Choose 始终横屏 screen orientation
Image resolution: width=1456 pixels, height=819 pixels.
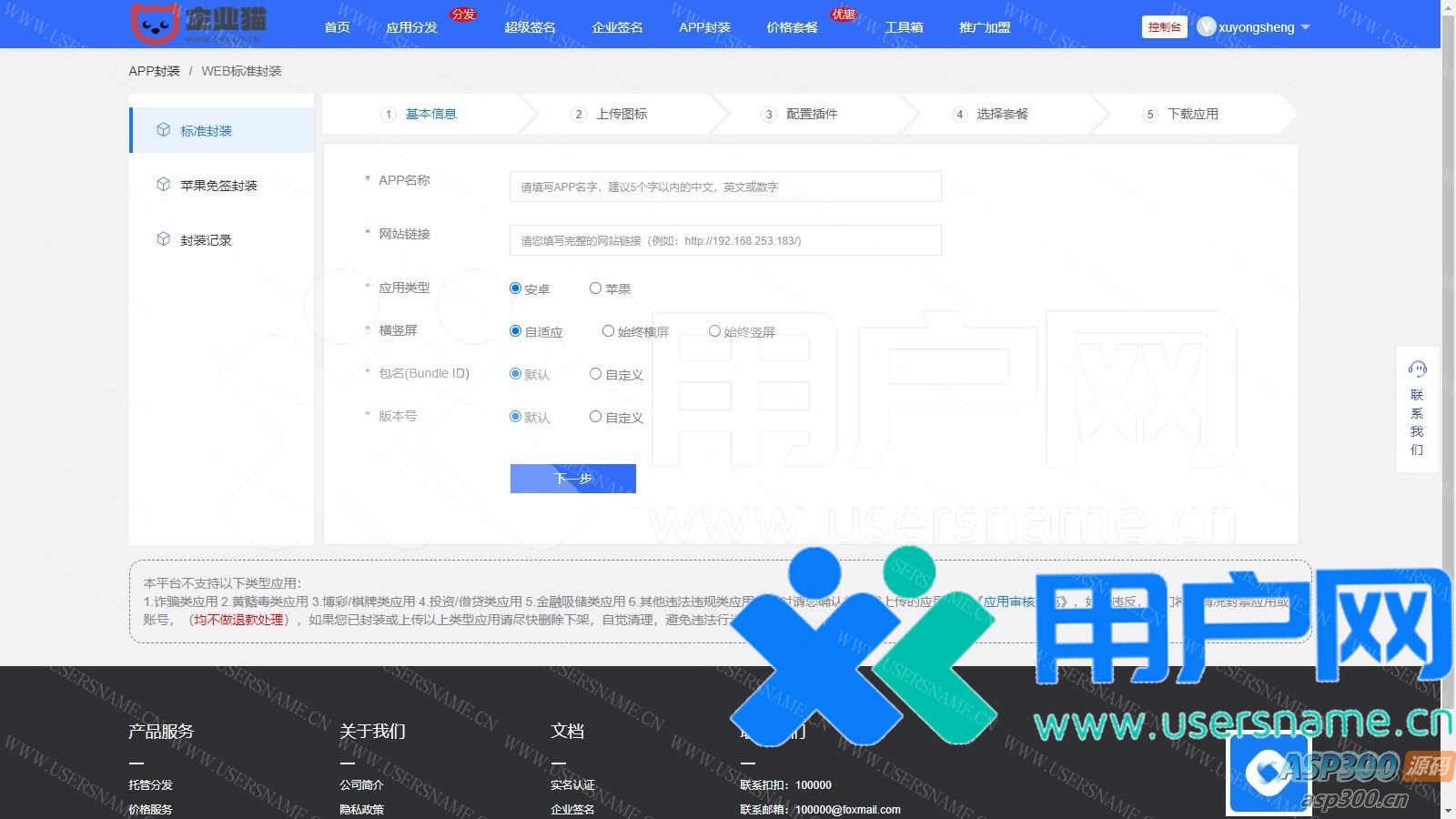click(x=608, y=331)
